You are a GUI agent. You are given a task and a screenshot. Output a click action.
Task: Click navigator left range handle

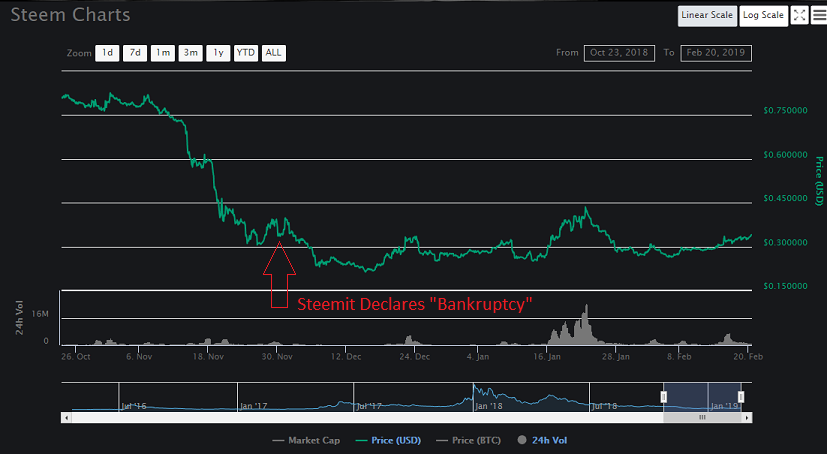664,397
